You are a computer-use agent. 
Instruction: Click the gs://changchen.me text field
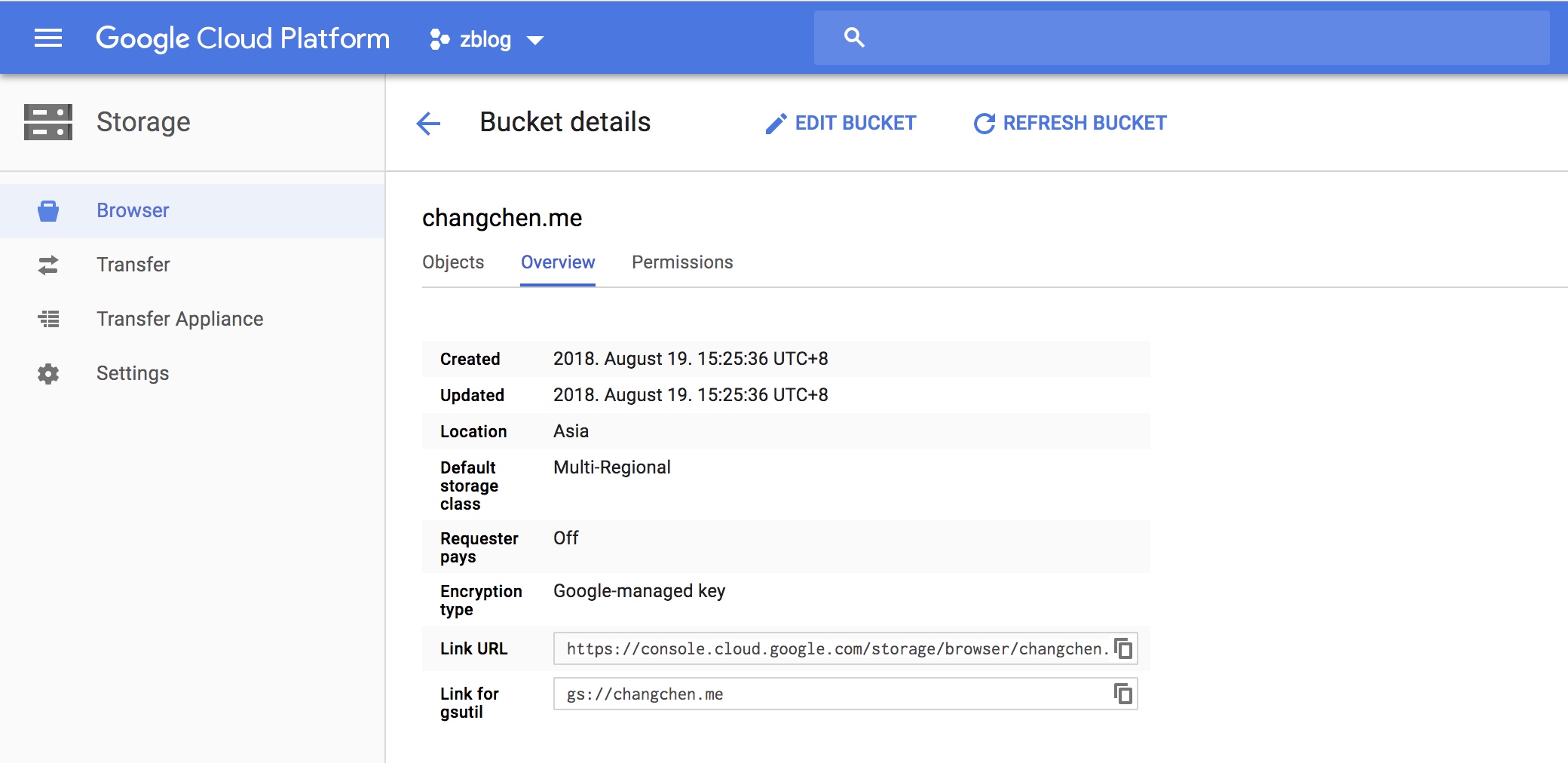click(x=829, y=694)
